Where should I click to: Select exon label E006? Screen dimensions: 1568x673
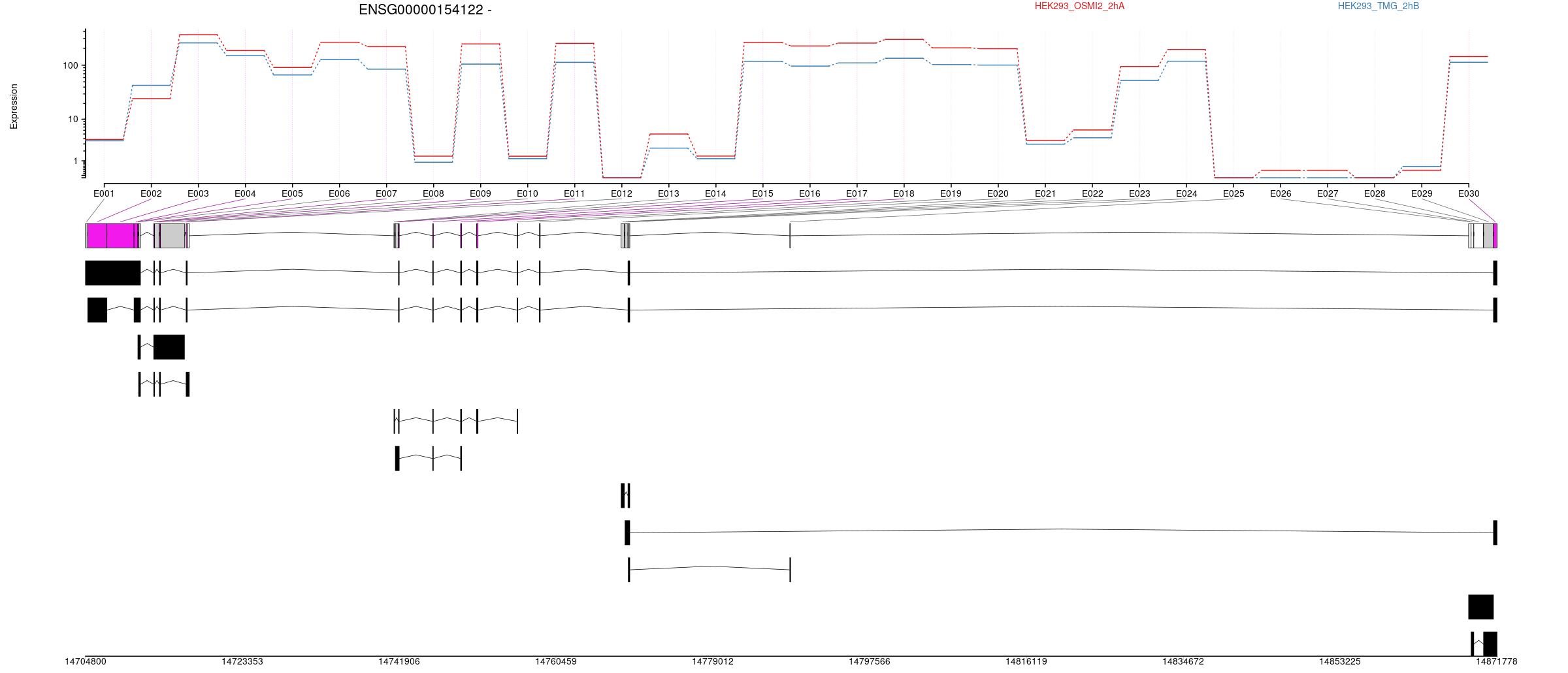(x=339, y=193)
